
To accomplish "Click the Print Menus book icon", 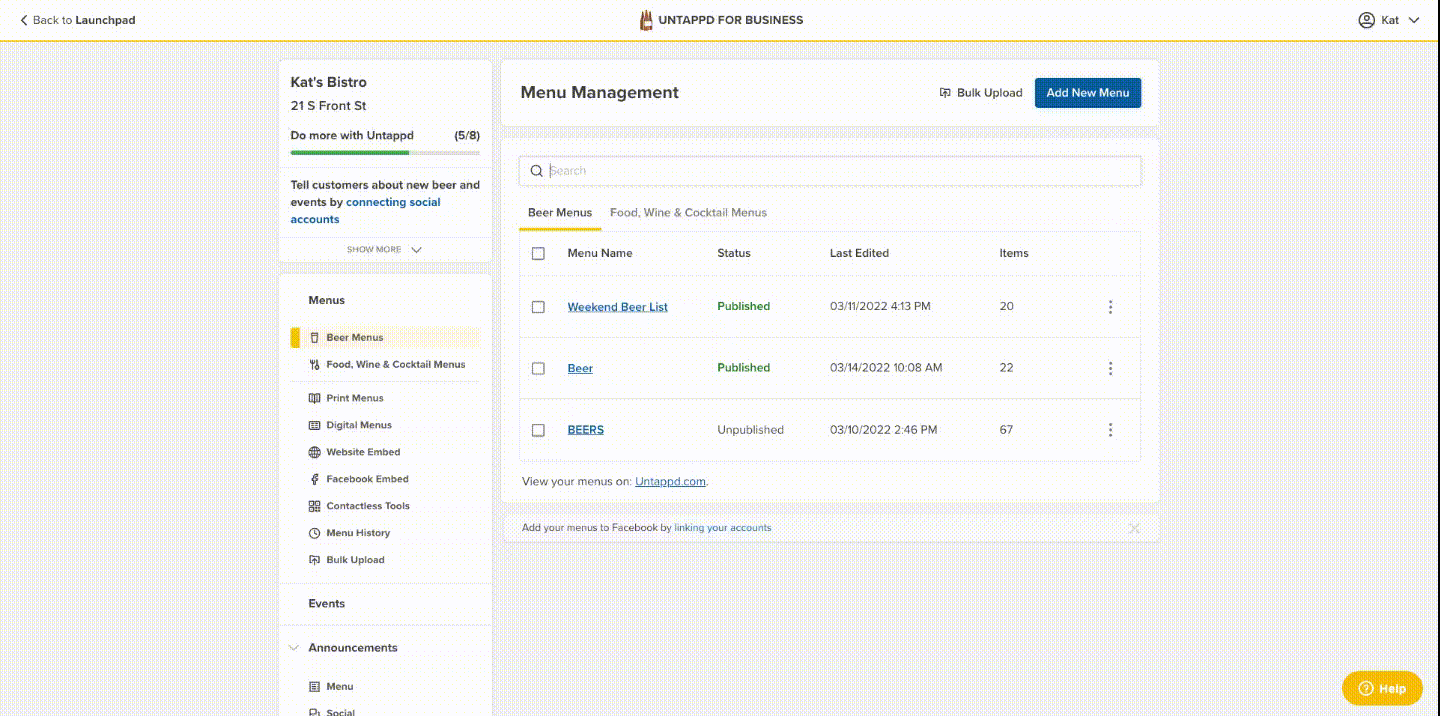I will click(315, 398).
